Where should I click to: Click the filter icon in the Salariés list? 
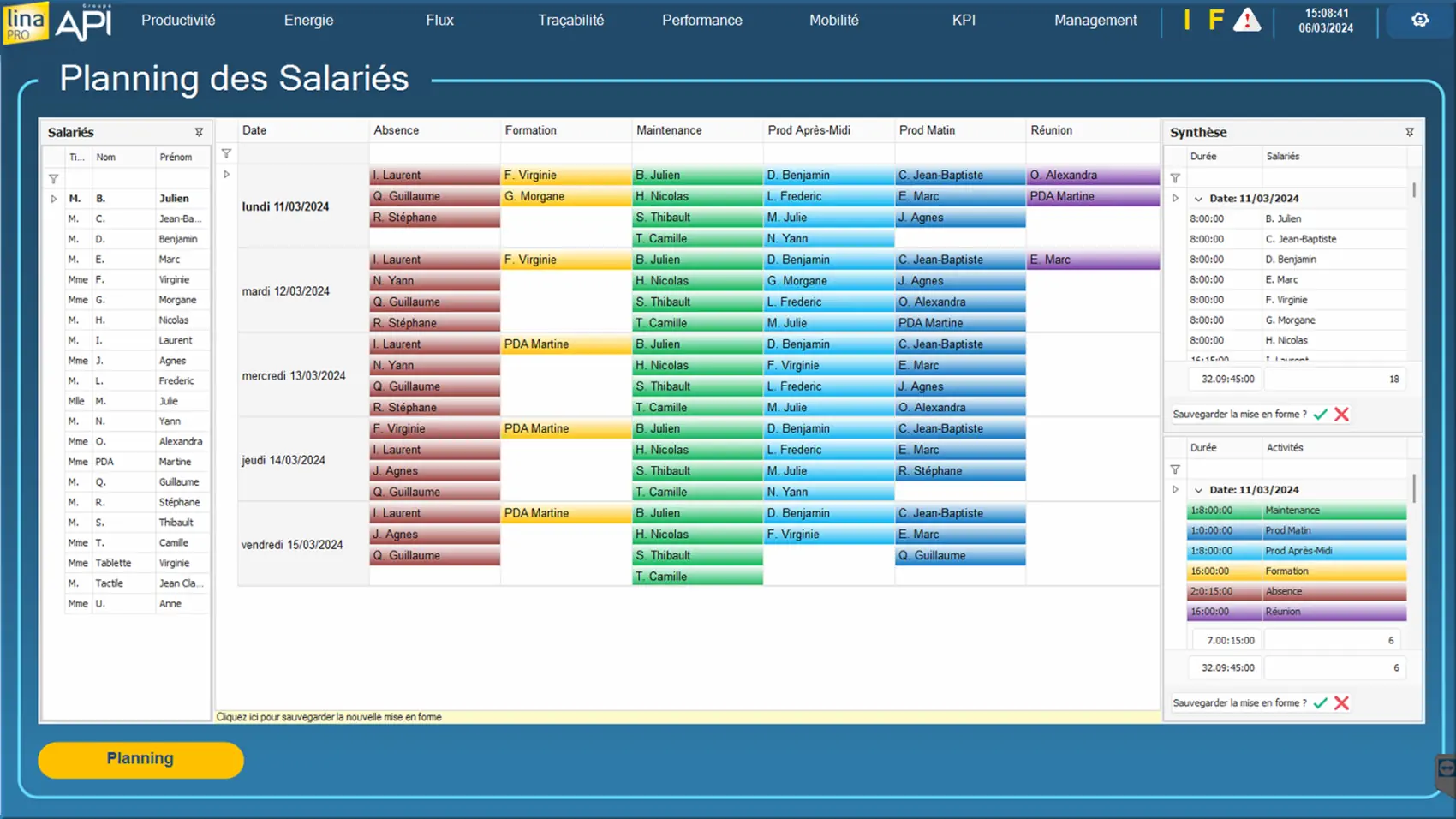pos(53,179)
